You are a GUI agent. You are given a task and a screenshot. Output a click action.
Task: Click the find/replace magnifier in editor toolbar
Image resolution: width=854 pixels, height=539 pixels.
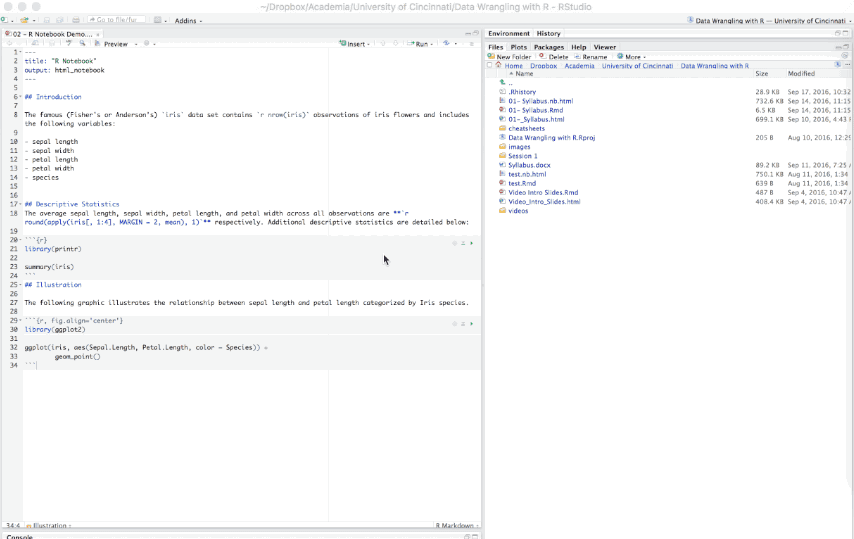(x=82, y=44)
